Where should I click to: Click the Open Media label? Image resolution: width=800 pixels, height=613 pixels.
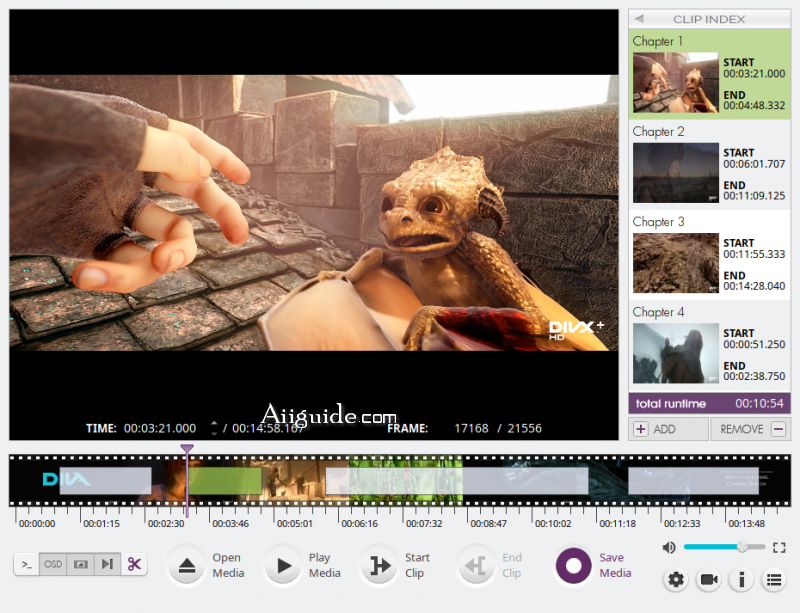coord(228,565)
